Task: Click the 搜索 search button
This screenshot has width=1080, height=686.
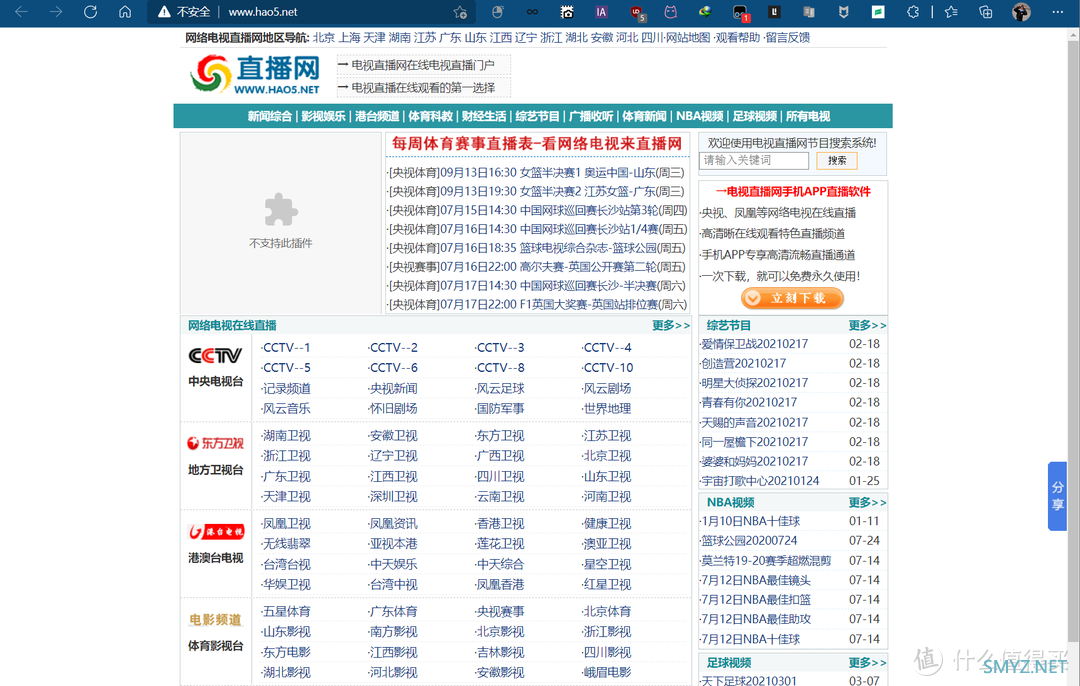Action: point(837,160)
